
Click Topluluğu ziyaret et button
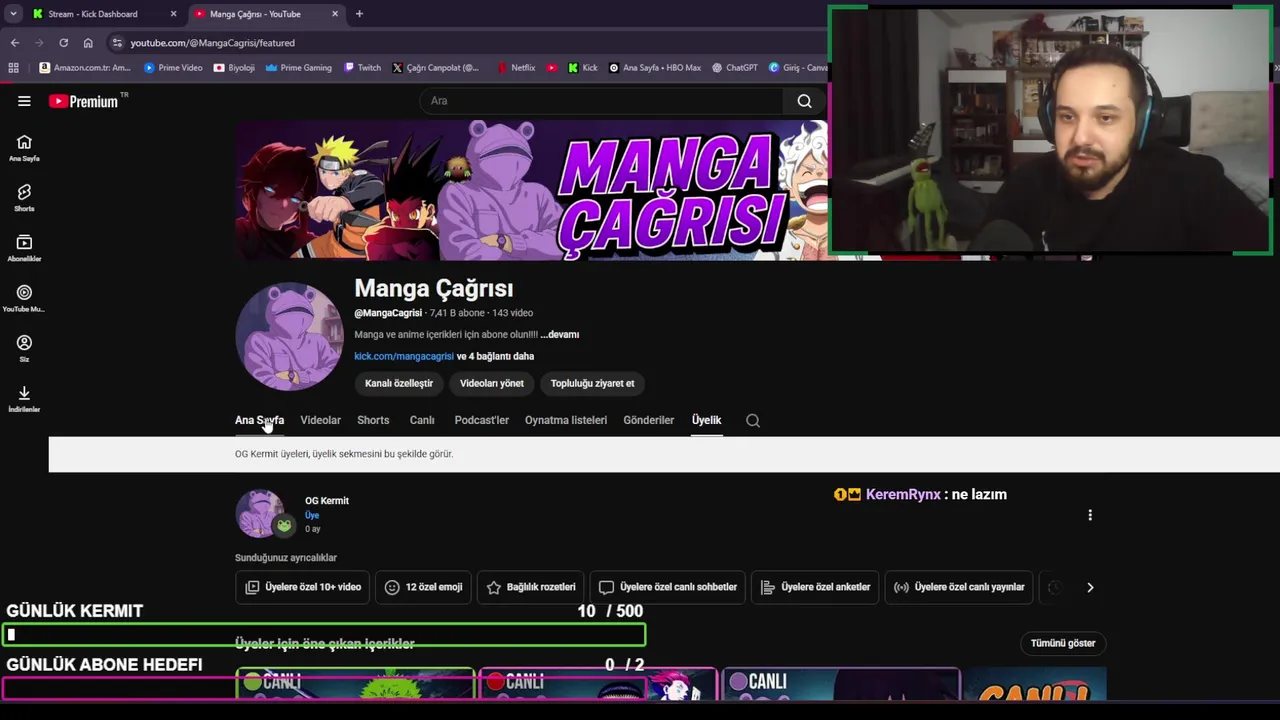point(592,383)
